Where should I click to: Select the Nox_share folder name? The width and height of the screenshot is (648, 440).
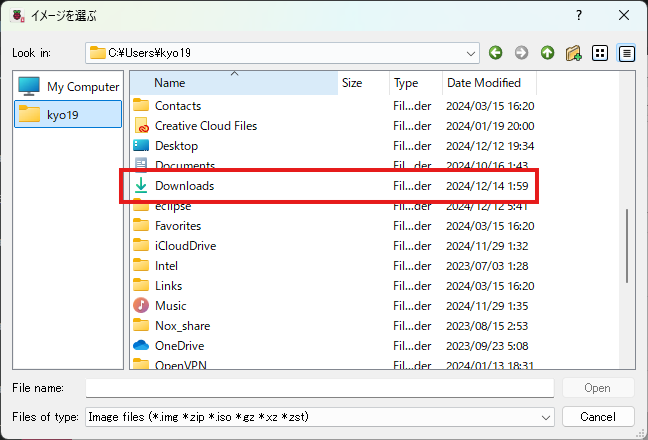click(182, 326)
